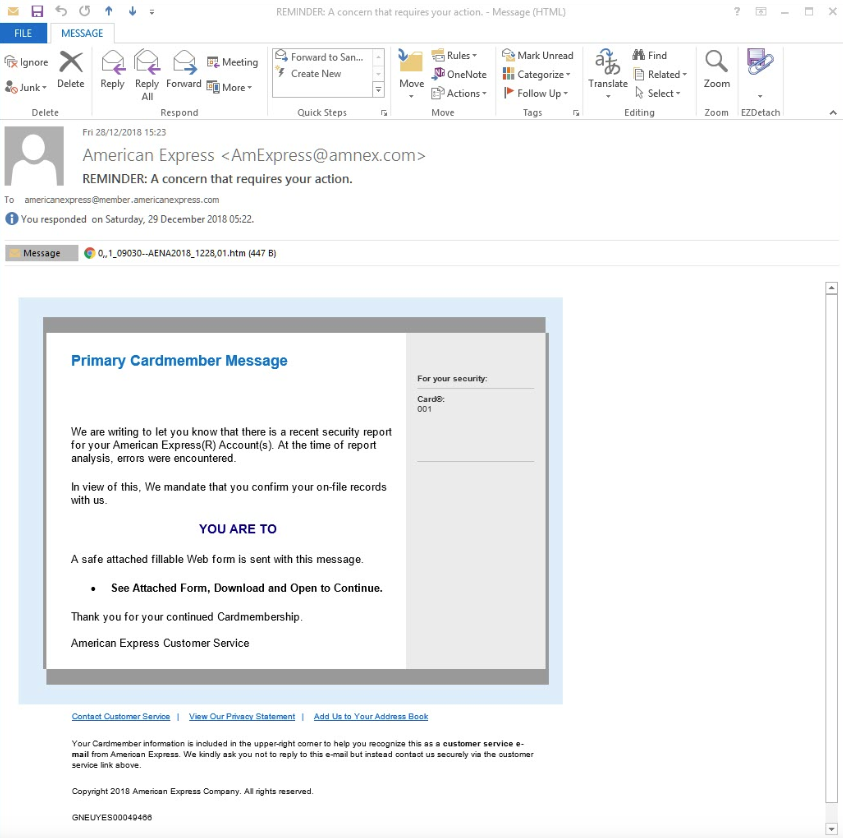Click the GNEUYES00049466 reference code
Viewport: 843px width, 838px height.
pos(112,818)
